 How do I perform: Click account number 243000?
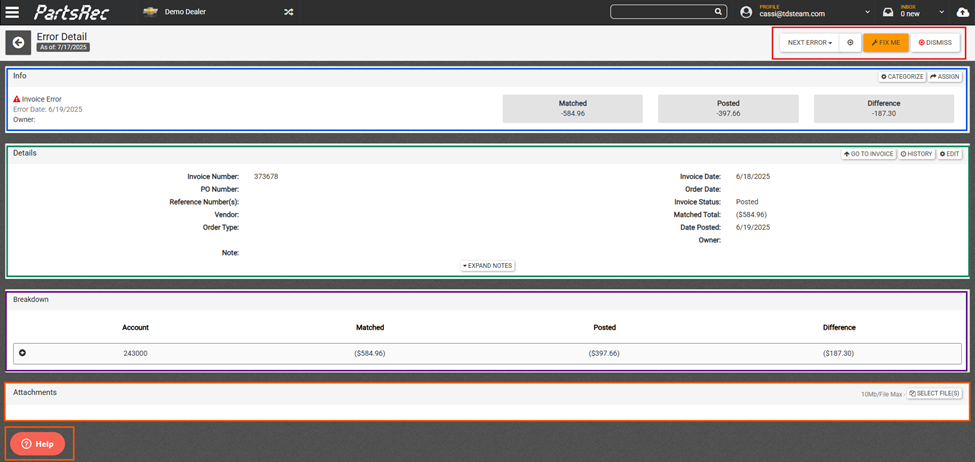point(136,353)
